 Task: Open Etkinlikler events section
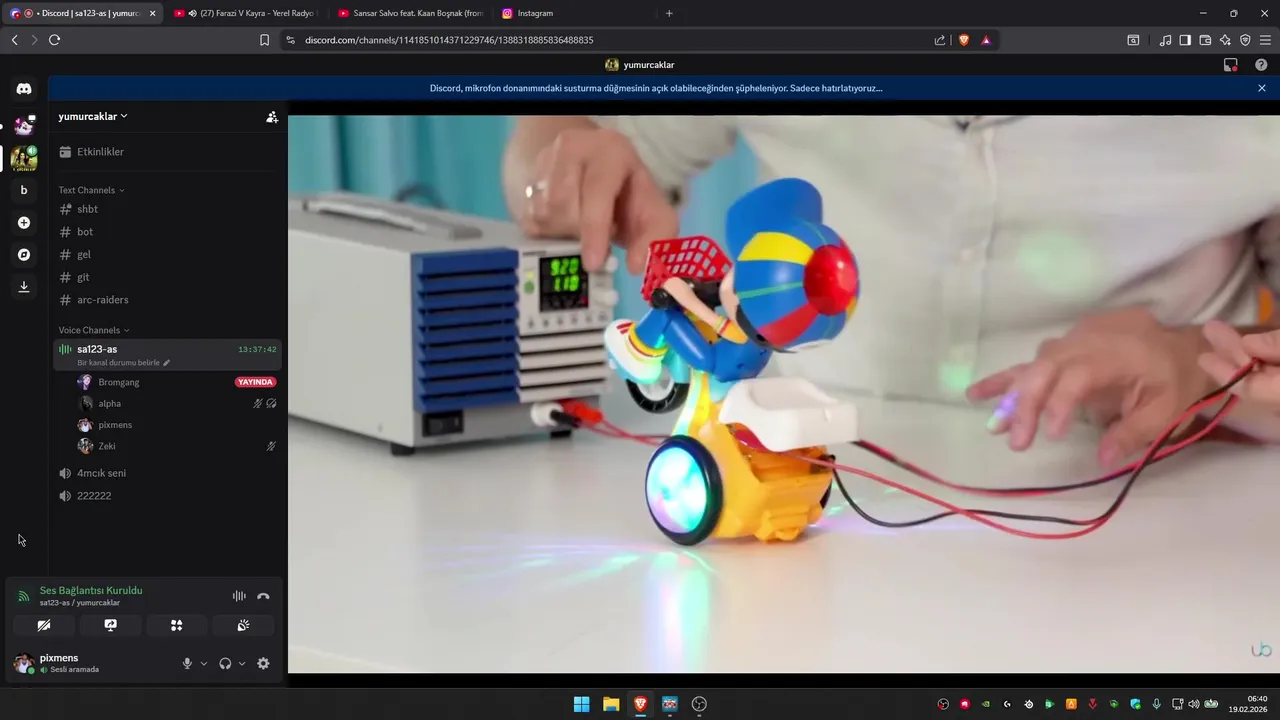click(167, 152)
